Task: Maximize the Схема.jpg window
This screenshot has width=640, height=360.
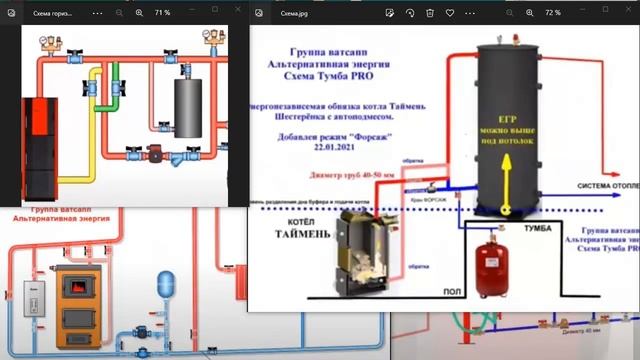Action: coord(605,9)
